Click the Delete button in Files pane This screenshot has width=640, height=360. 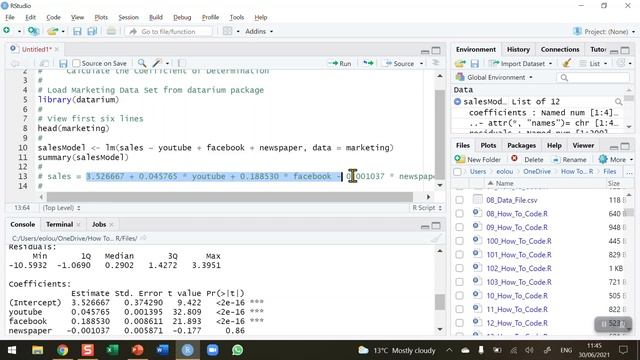click(527, 160)
